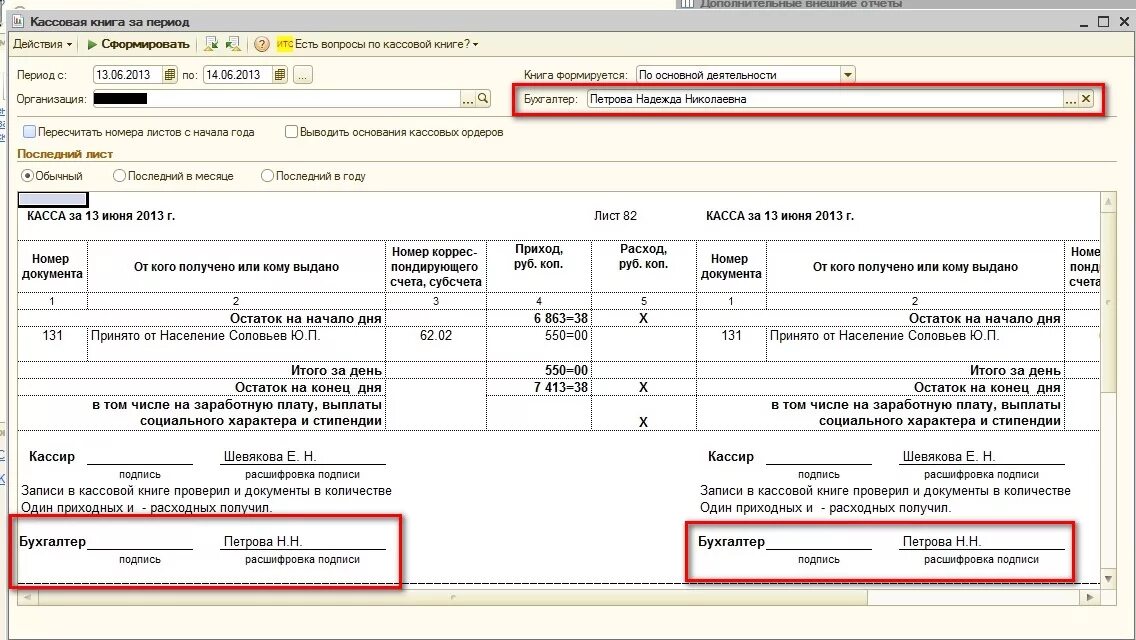
Task: Click the Расход, руб. коп. column header
Action: [x=643, y=257]
